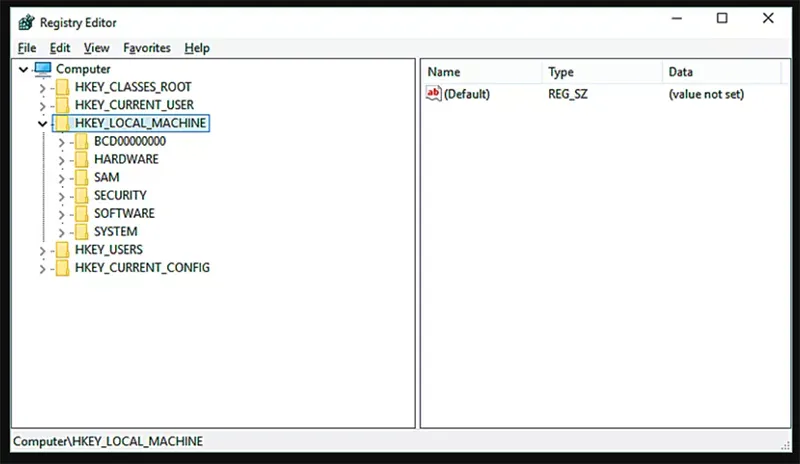Select the HKEY_CURRENT_CONFIG key label
Screen dimensions: 800x464
[x=142, y=268]
